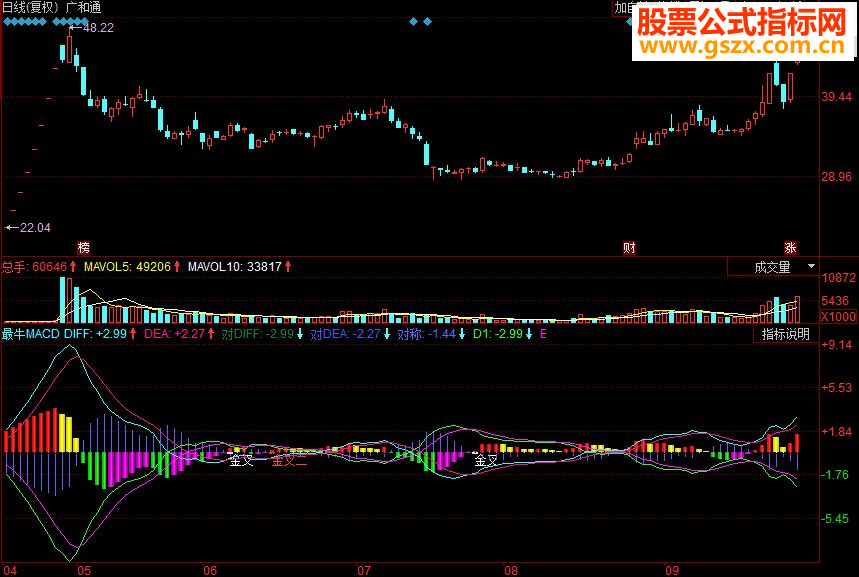
Task: Click the 28.96 price axis label
Action: coord(837,177)
